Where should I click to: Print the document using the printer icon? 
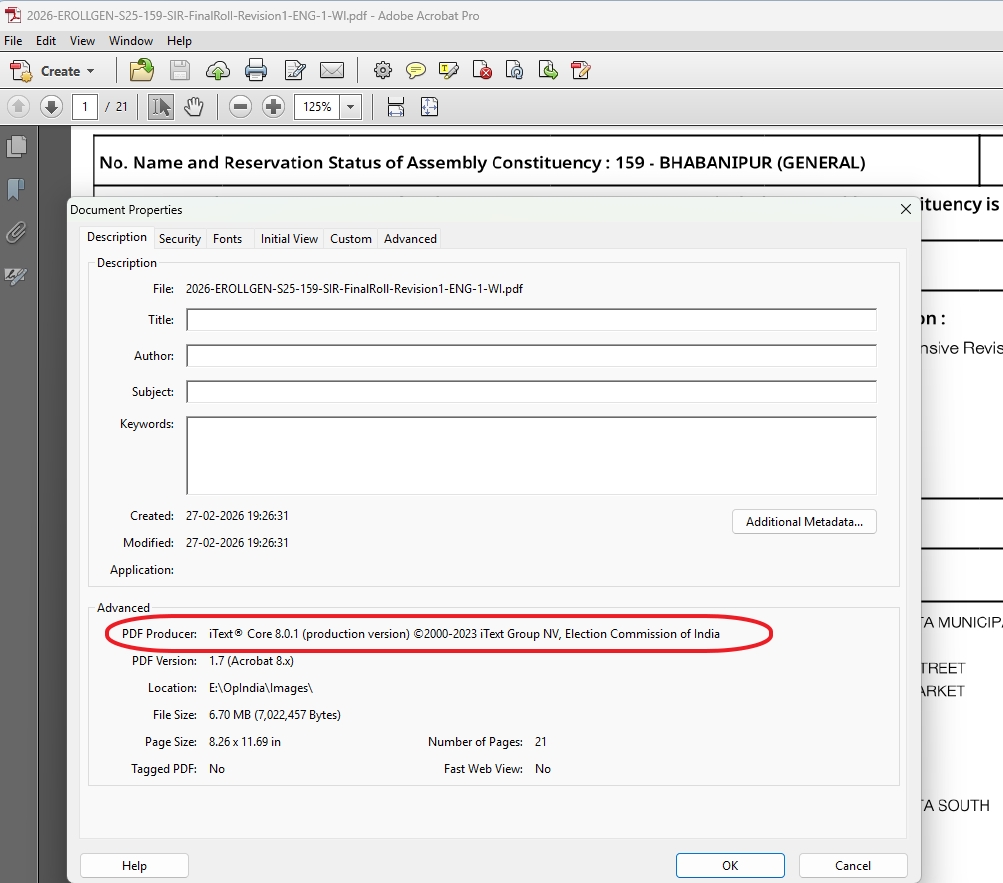coord(256,70)
